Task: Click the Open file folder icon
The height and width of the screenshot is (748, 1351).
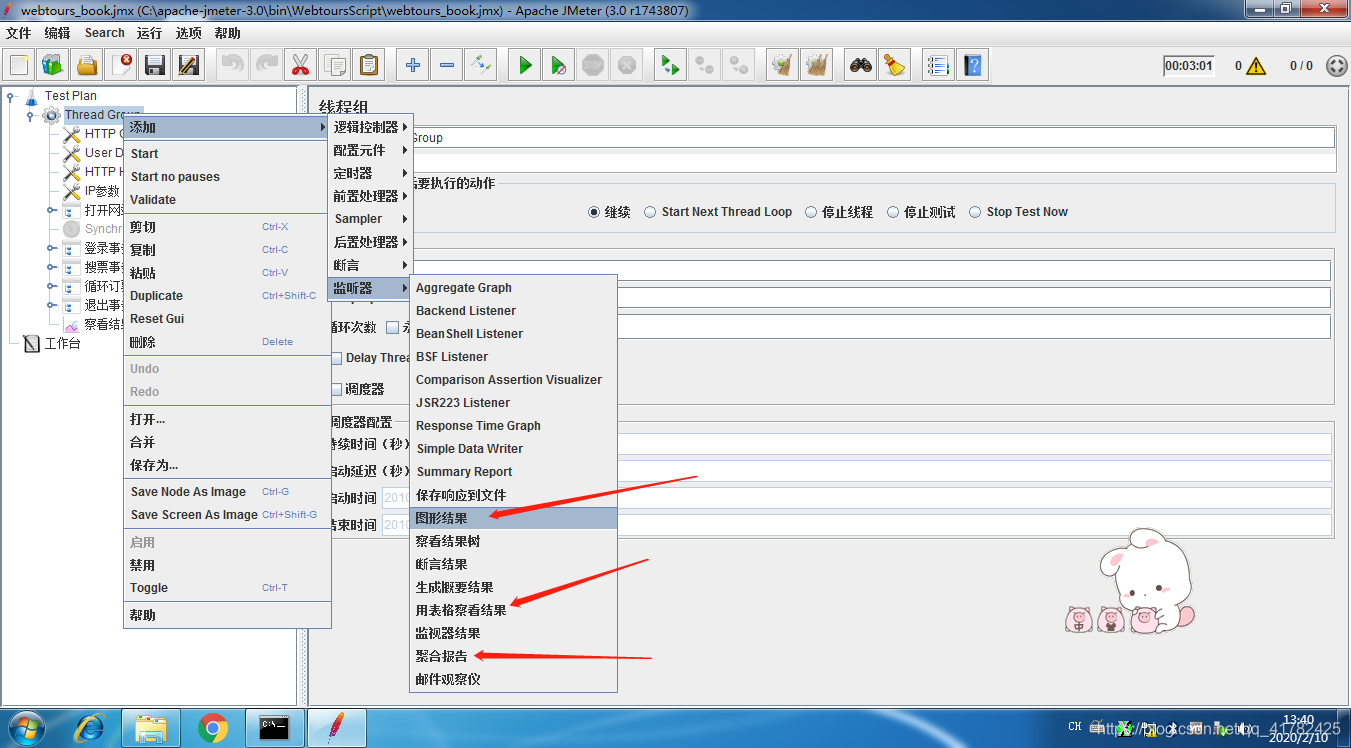Action: [87, 66]
